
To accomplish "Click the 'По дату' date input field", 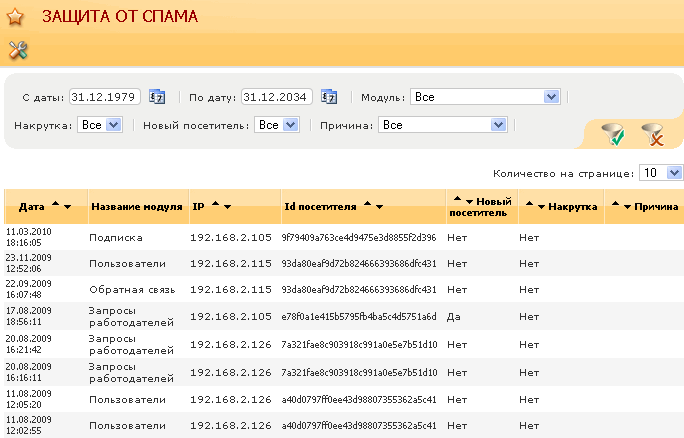I will click(276, 97).
